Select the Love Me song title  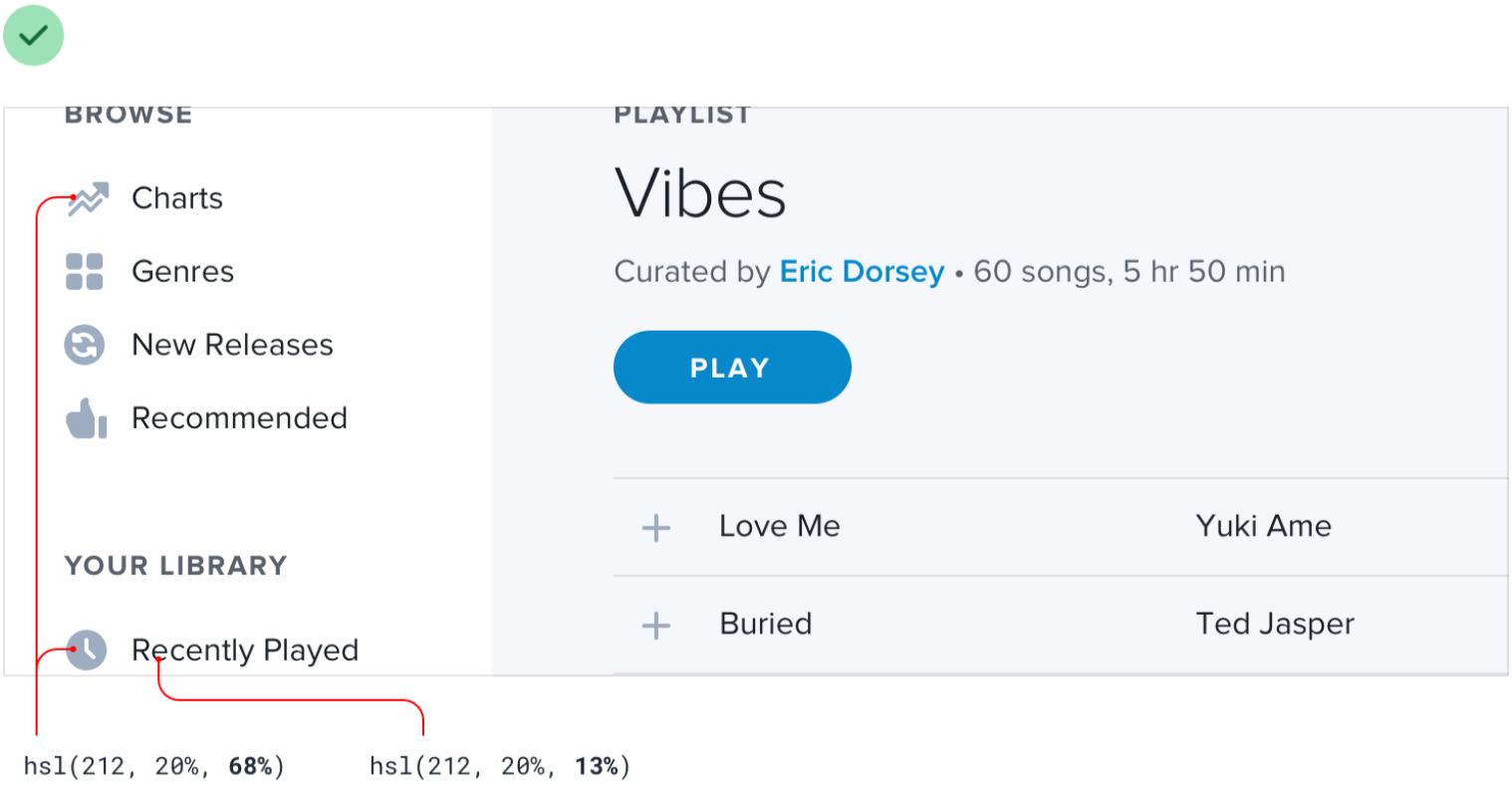pos(780,526)
